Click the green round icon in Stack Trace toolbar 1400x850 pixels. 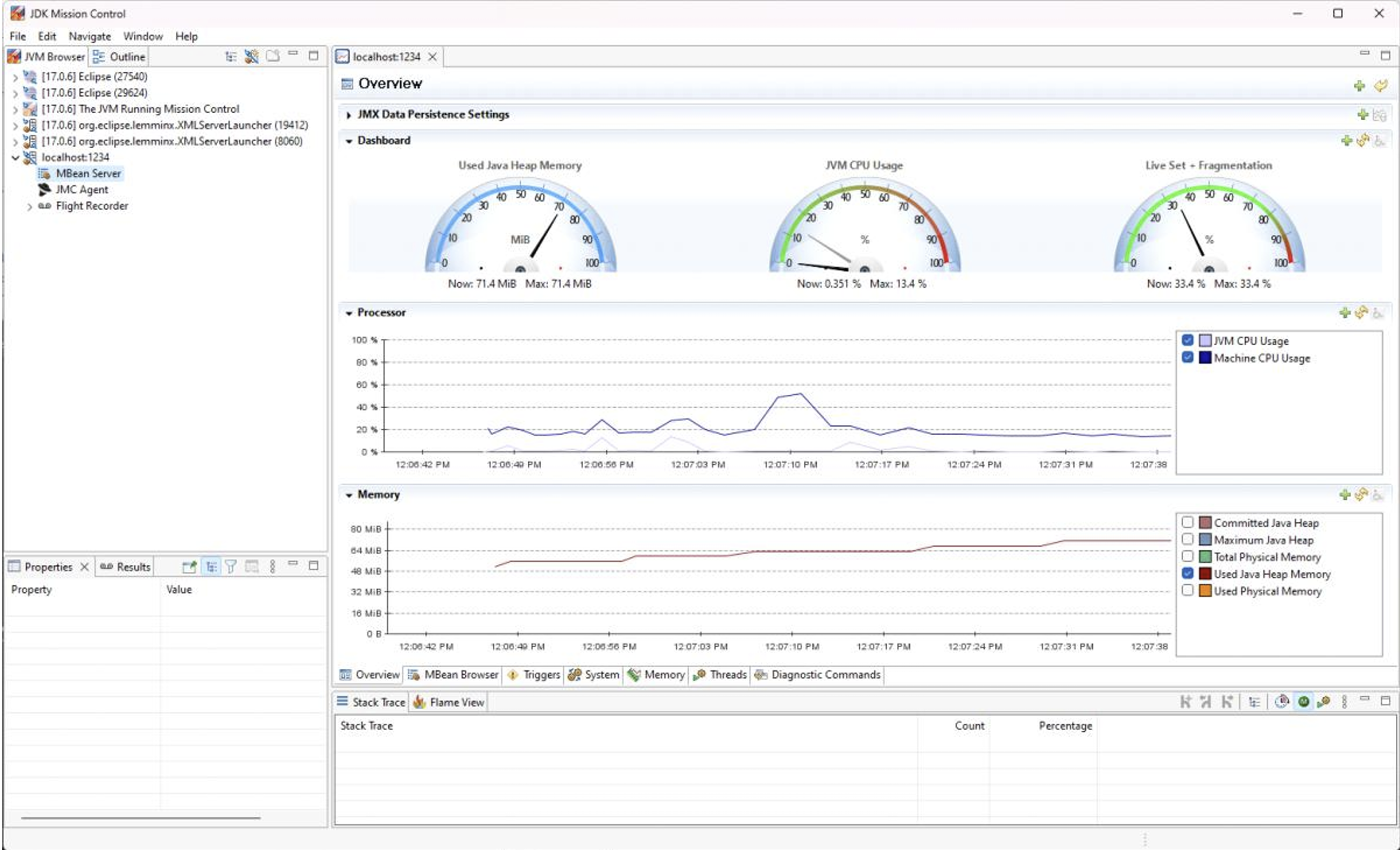tap(1304, 702)
